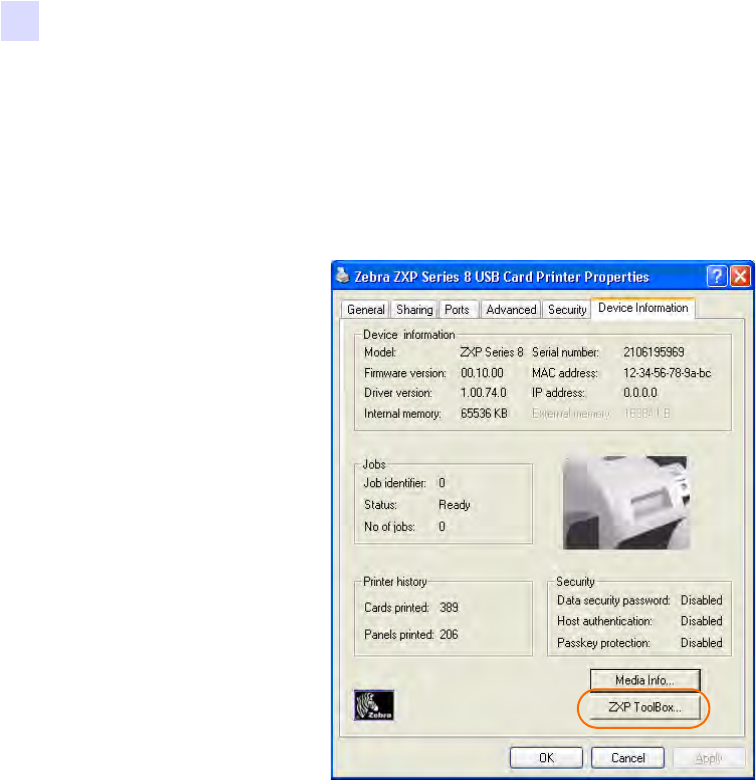The width and height of the screenshot is (756, 780).
Task: Click the Job identifier value 0
Action: tap(442, 483)
